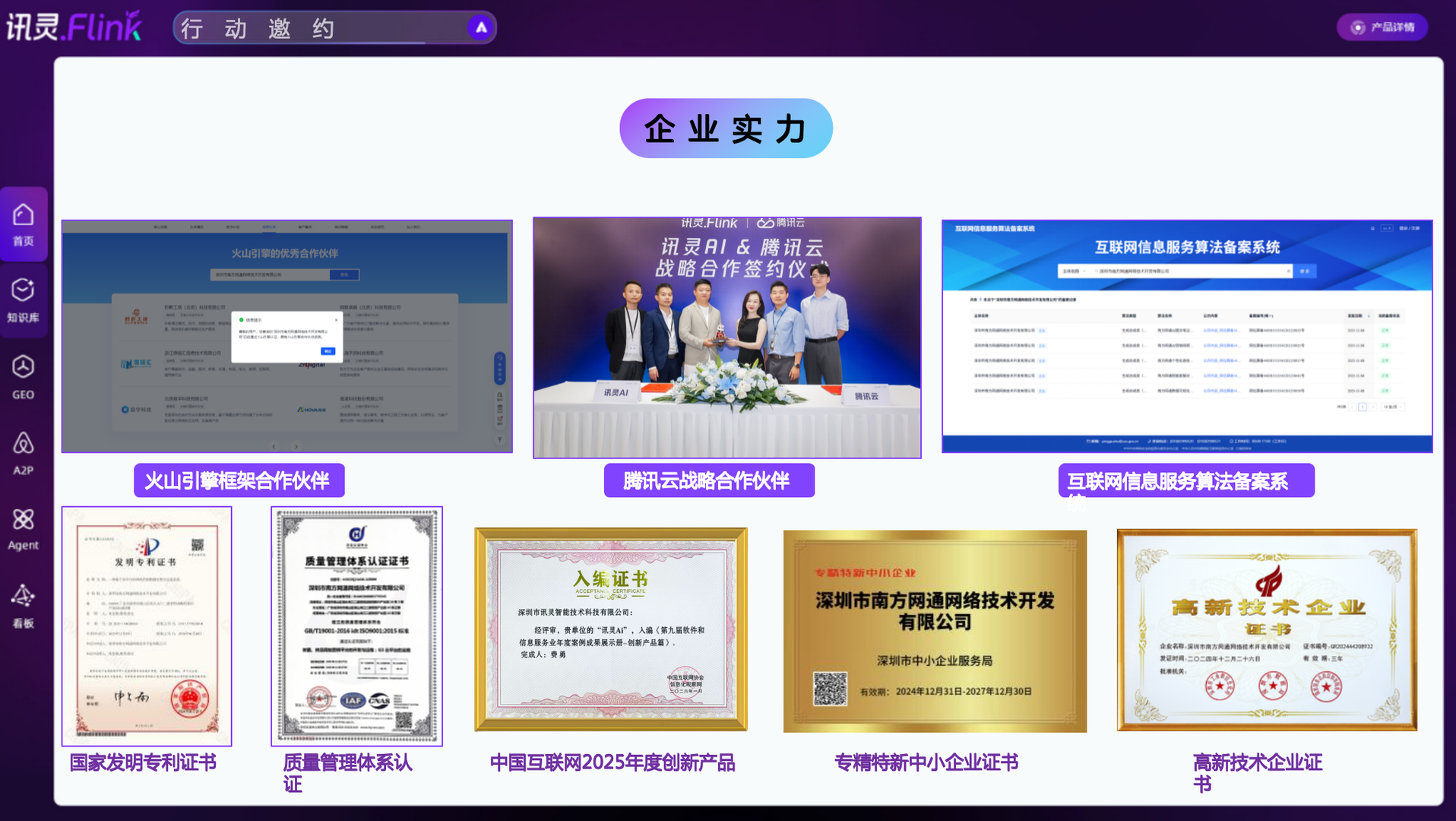
Task: Click the 腾讯云战略合作伙伴 label
Action: [709, 480]
